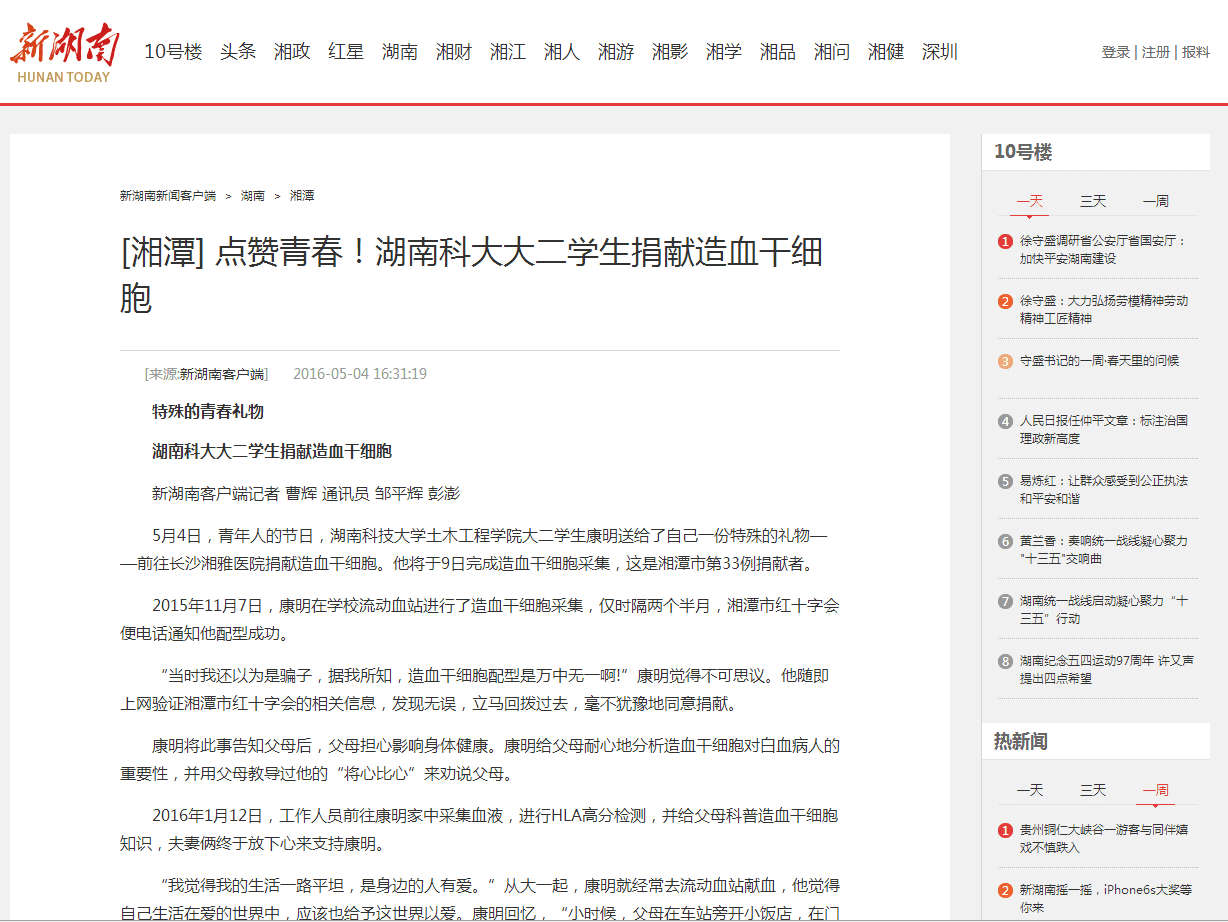Click rank number 4 badge beside 人民日报任仲平文章
This screenshot has height=922, width=1228.
click(x=1005, y=421)
